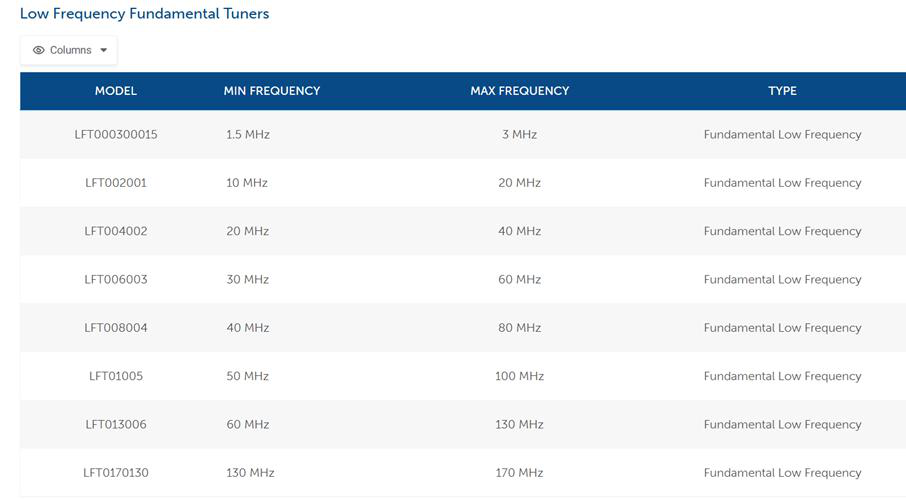Select model LFT004002
The height and width of the screenshot is (500, 906).
point(116,231)
